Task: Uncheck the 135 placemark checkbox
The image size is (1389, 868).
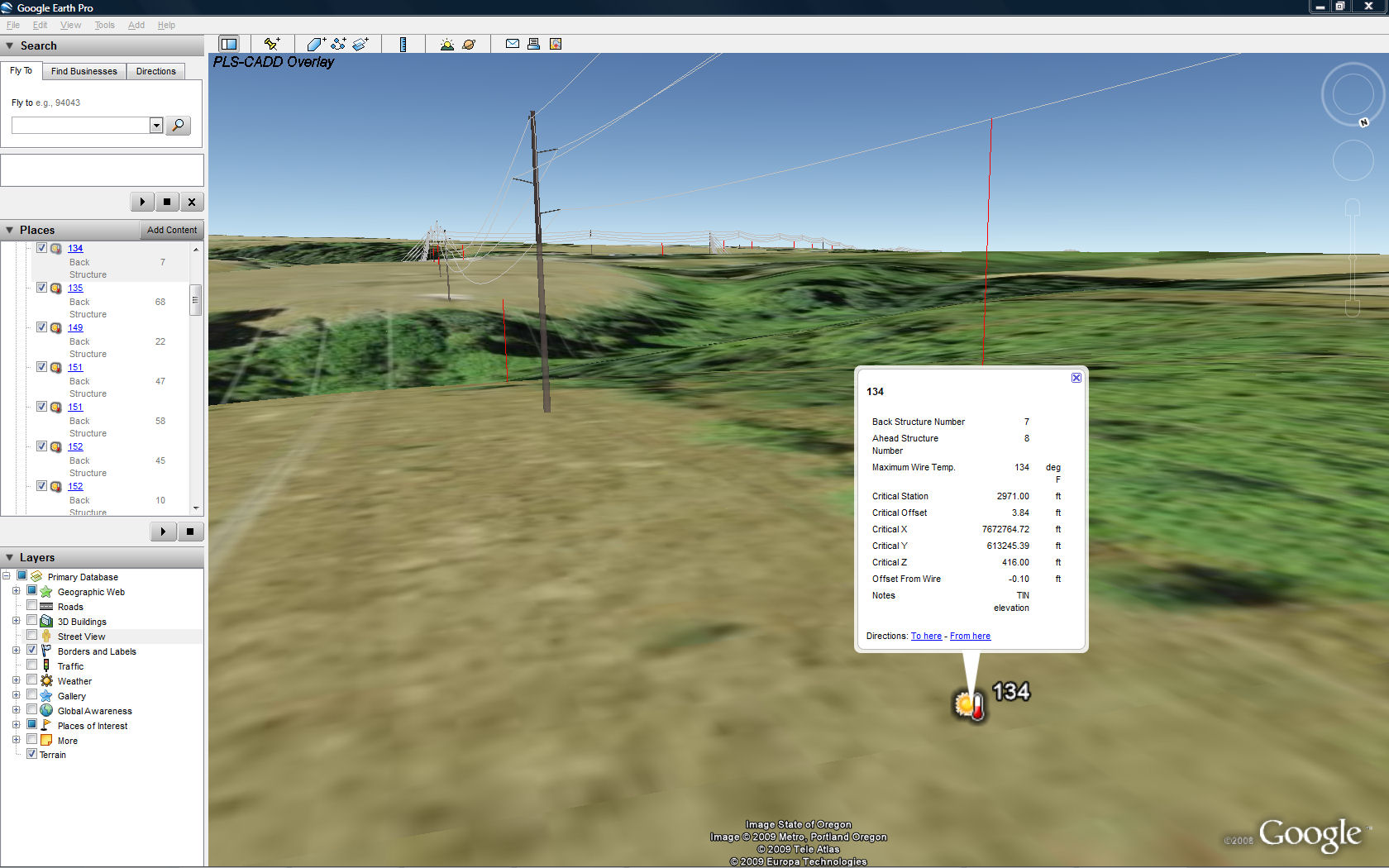Action: (x=41, y=288)
